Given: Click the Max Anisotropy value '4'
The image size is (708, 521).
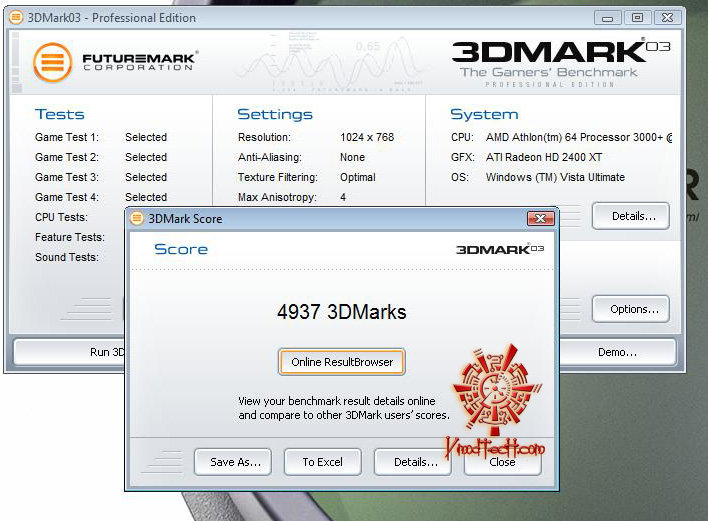Looking at the screenshot, I should (343, 197).
